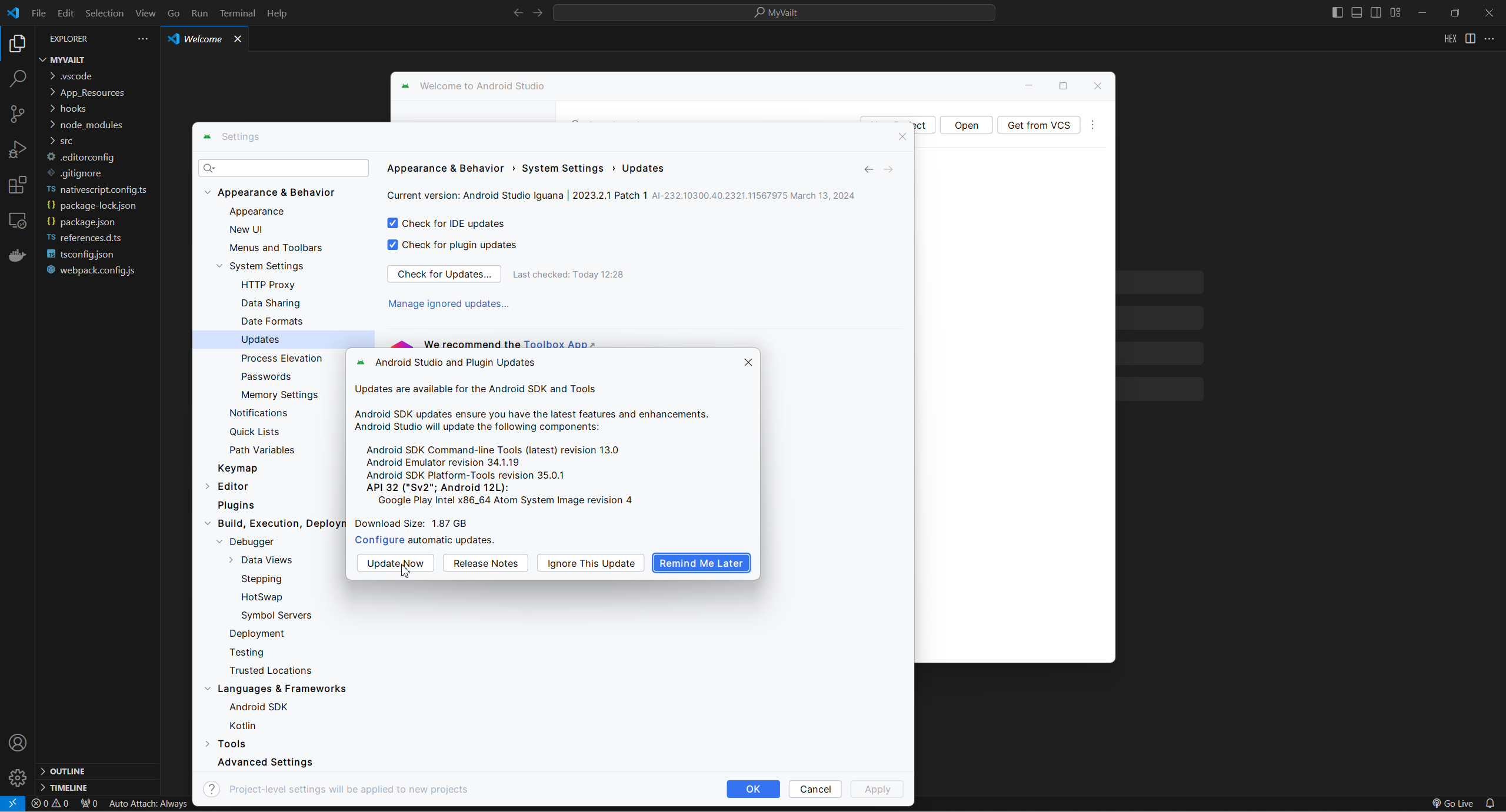This screenshot has height=812, width=1506.
Task: Open the Selection menu
Action: [x=104, y=13]
